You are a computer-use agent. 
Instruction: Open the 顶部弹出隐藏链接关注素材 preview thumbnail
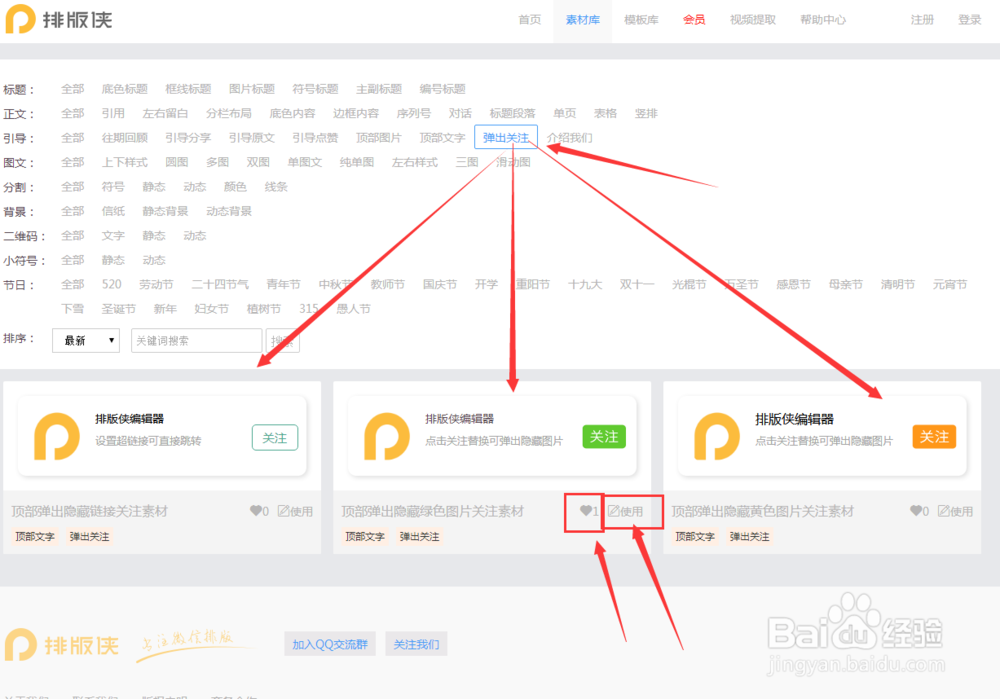162,436
